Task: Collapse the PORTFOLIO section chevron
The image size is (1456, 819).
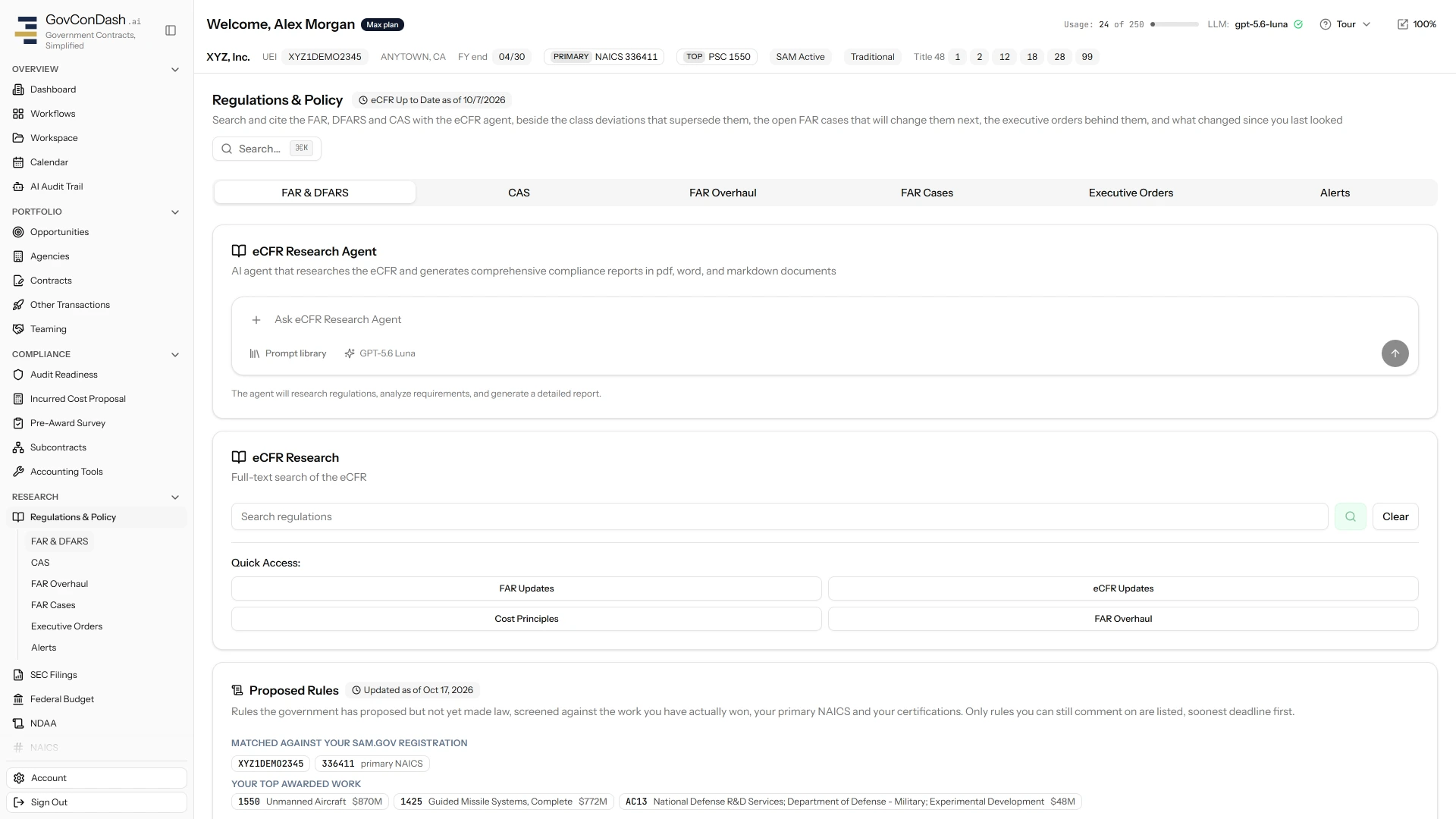Action: coord(175,212)
